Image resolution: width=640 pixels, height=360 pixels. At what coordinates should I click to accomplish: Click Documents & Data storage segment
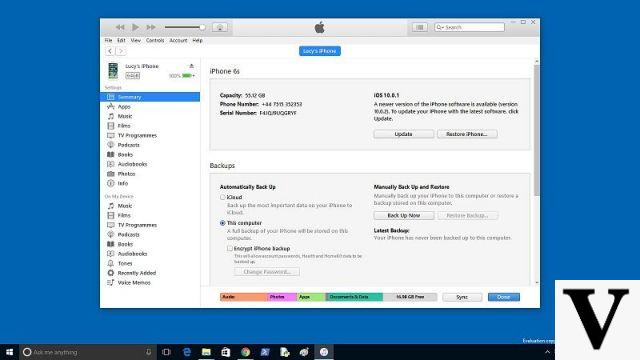354,297
